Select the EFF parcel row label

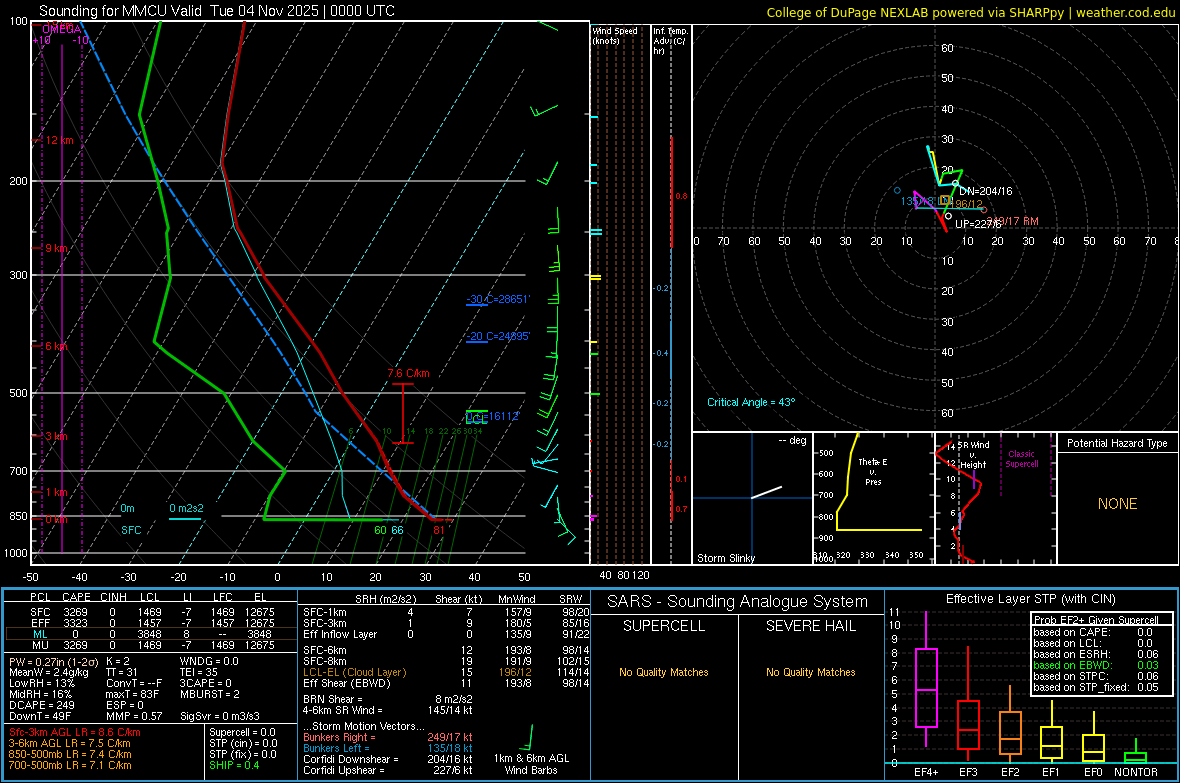pyautogui.click(x=41, y=623)
